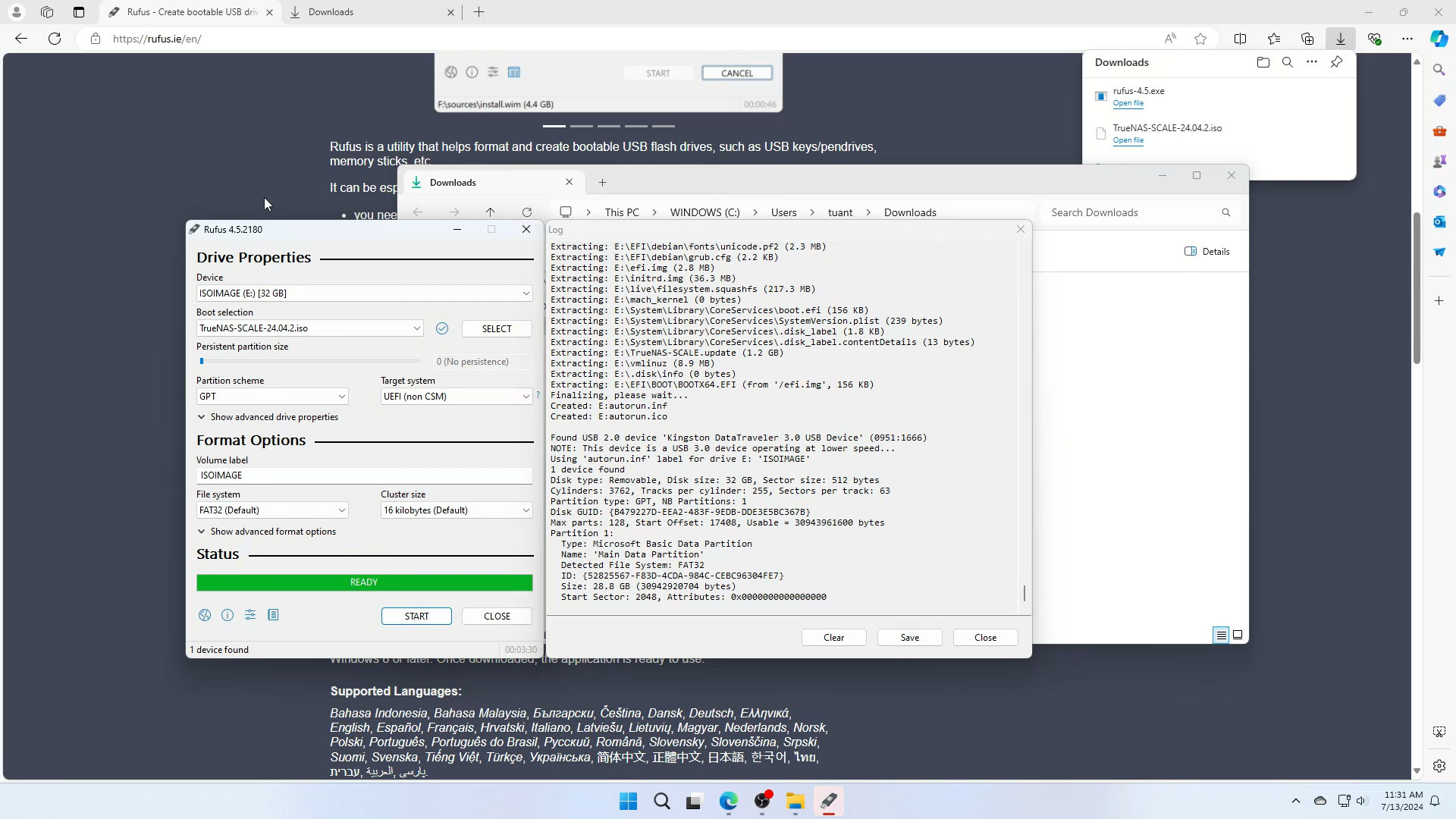Click the green check icon beside Boot selection
The image size is (1456, 819).
[442, 328]
